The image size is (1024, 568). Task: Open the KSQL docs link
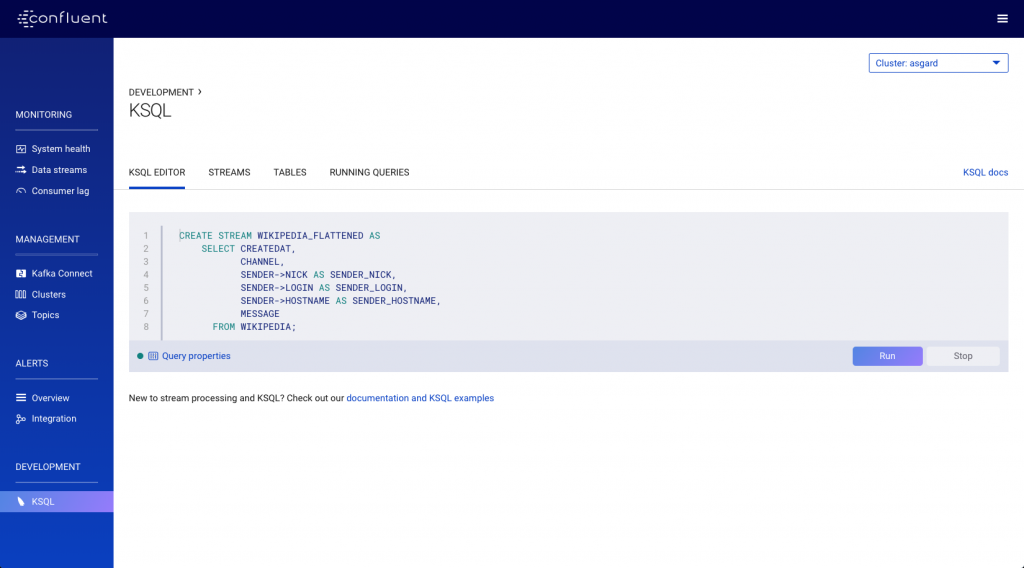tap(985, 172)
